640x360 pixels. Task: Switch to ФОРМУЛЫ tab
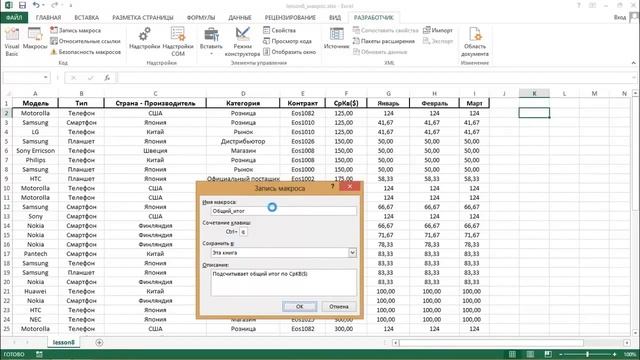(201, 18)
